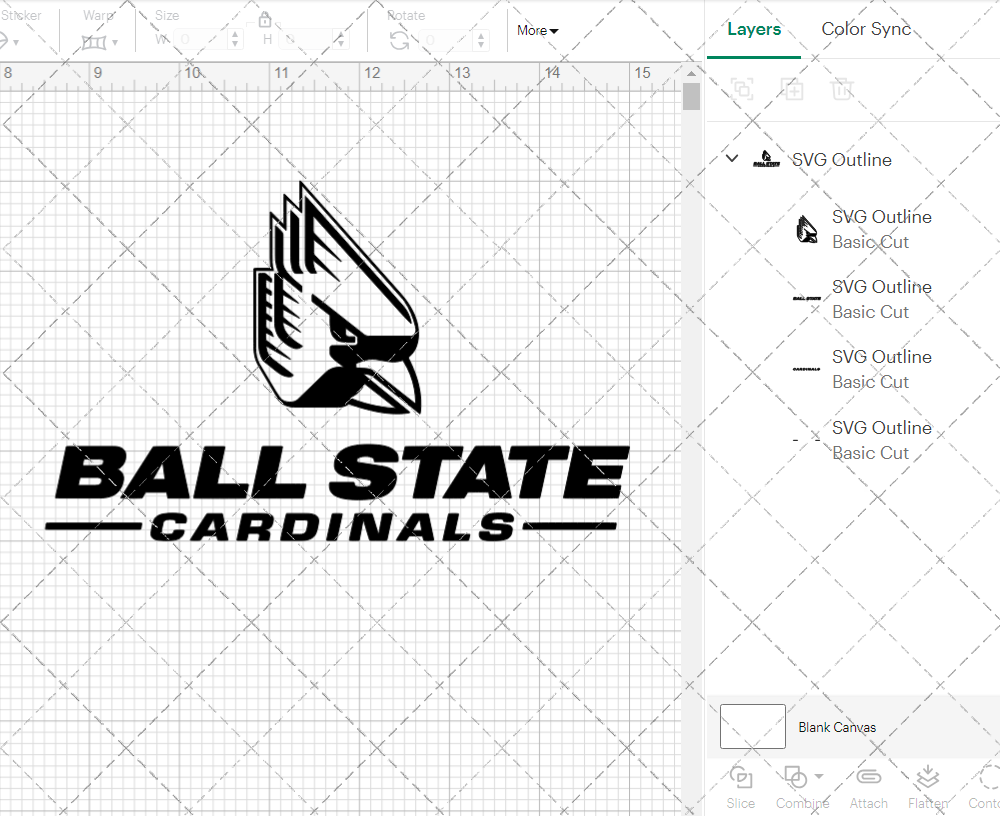The height and width of the screenshot is (816, 1000).
Task: Switch to the Layers tab
Action: tap(754, 29)
